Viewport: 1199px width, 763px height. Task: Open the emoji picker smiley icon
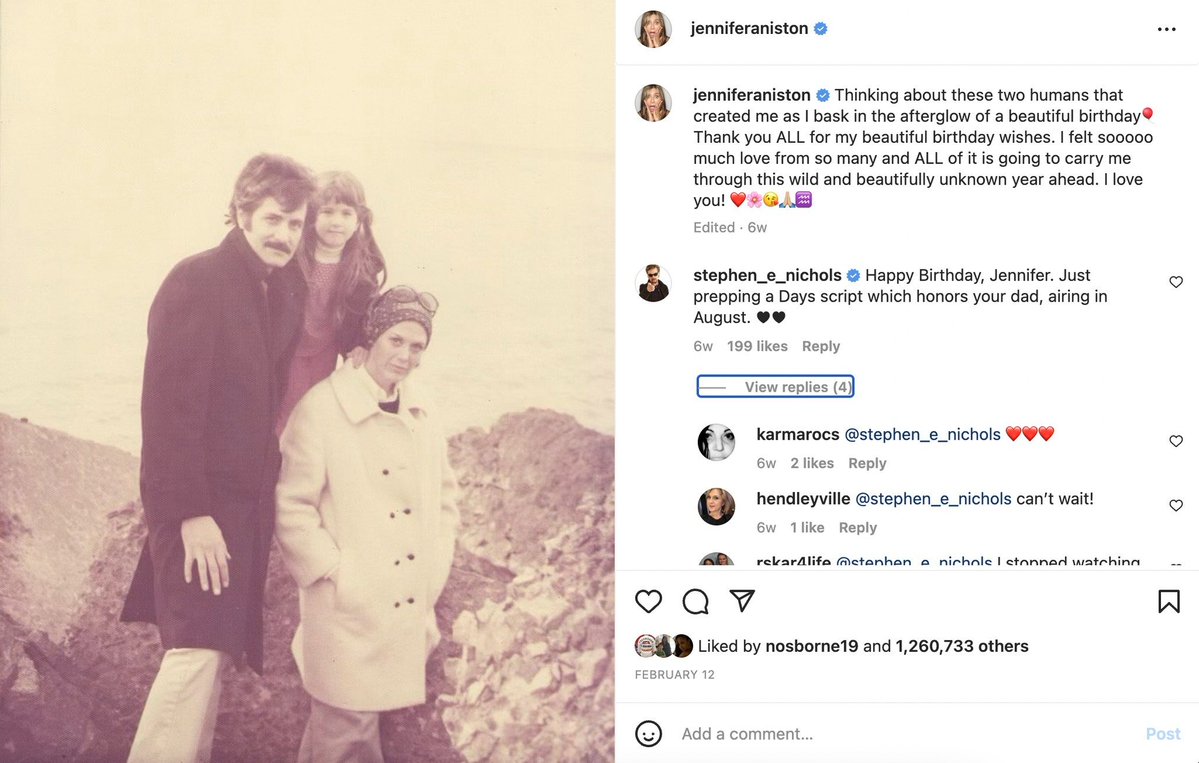[x=648, y=734]
